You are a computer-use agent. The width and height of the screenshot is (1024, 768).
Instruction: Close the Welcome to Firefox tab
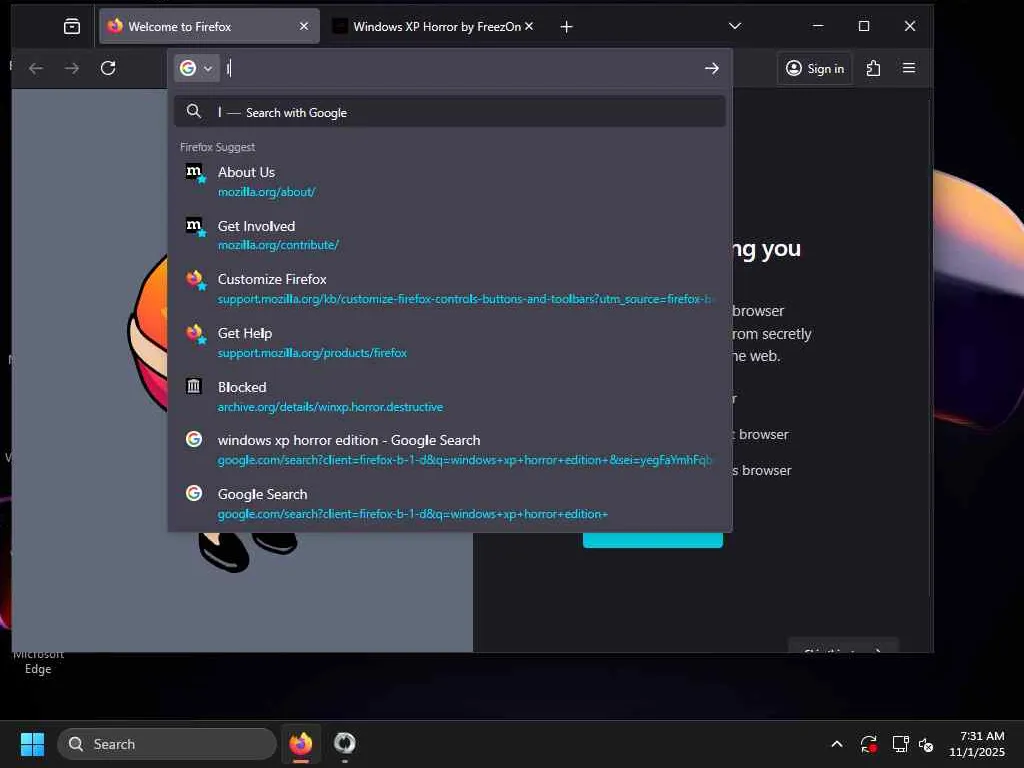(304, 26)
